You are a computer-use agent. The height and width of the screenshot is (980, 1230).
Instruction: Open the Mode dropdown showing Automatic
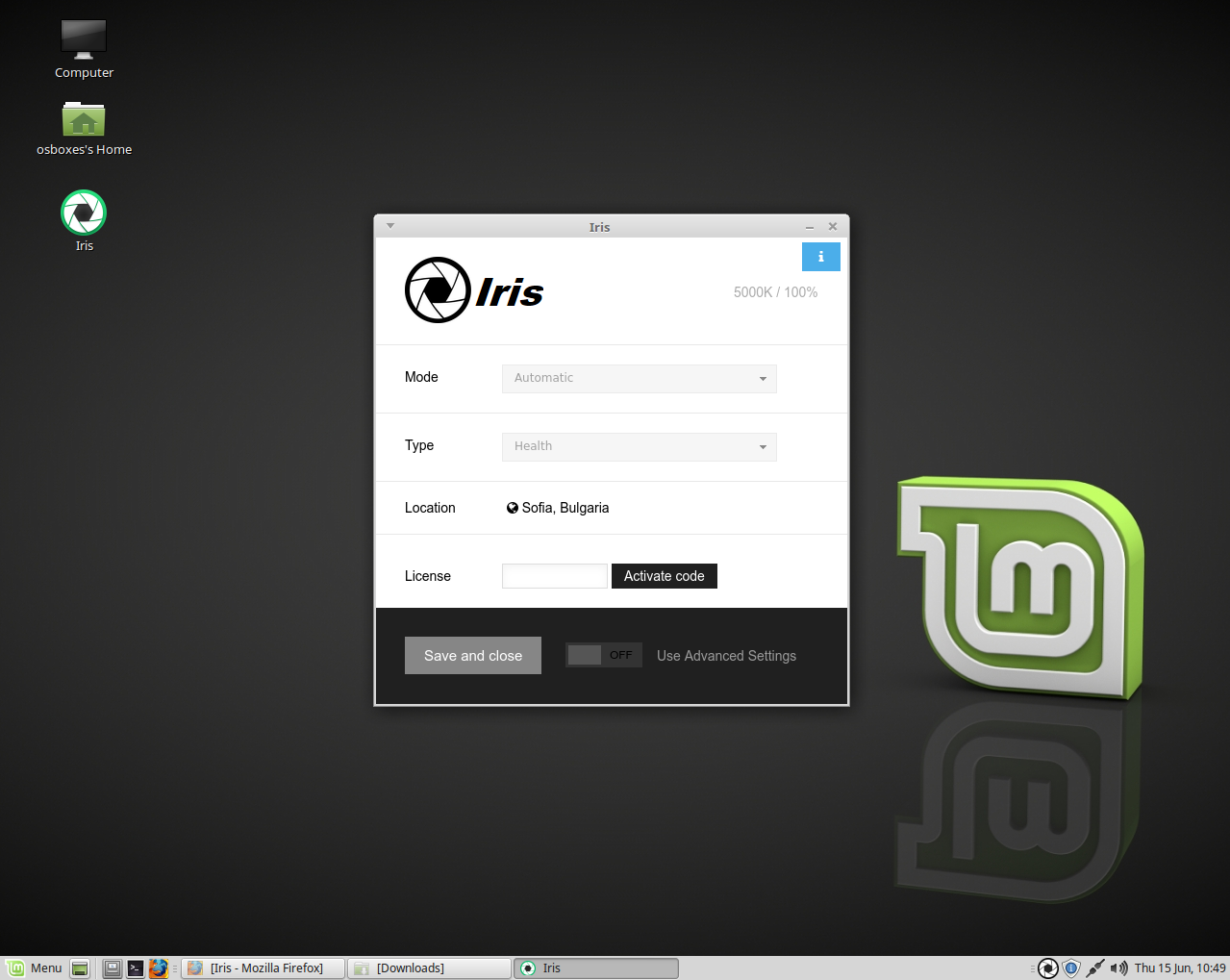[639, 378]
